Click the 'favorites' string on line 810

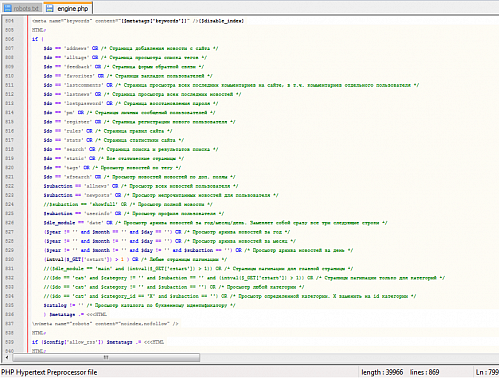(x=79, y=76)
